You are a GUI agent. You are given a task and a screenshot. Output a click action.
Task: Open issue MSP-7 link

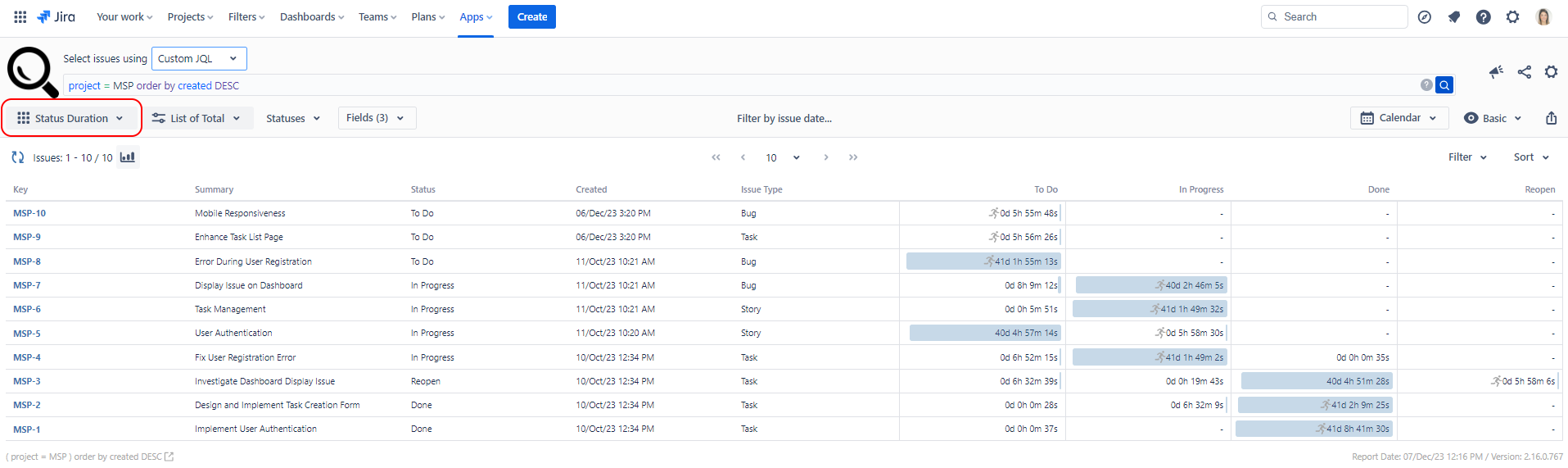(27, 285)
